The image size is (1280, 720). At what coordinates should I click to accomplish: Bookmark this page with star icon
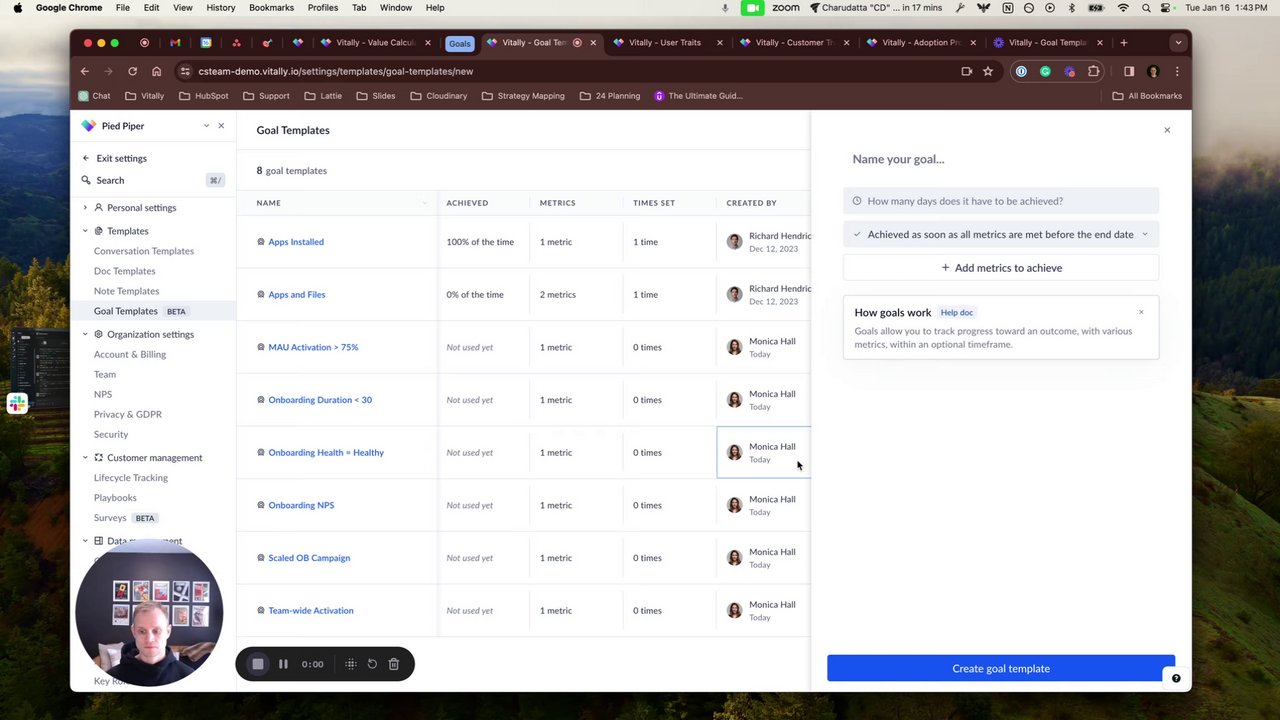tap(988, 71)
